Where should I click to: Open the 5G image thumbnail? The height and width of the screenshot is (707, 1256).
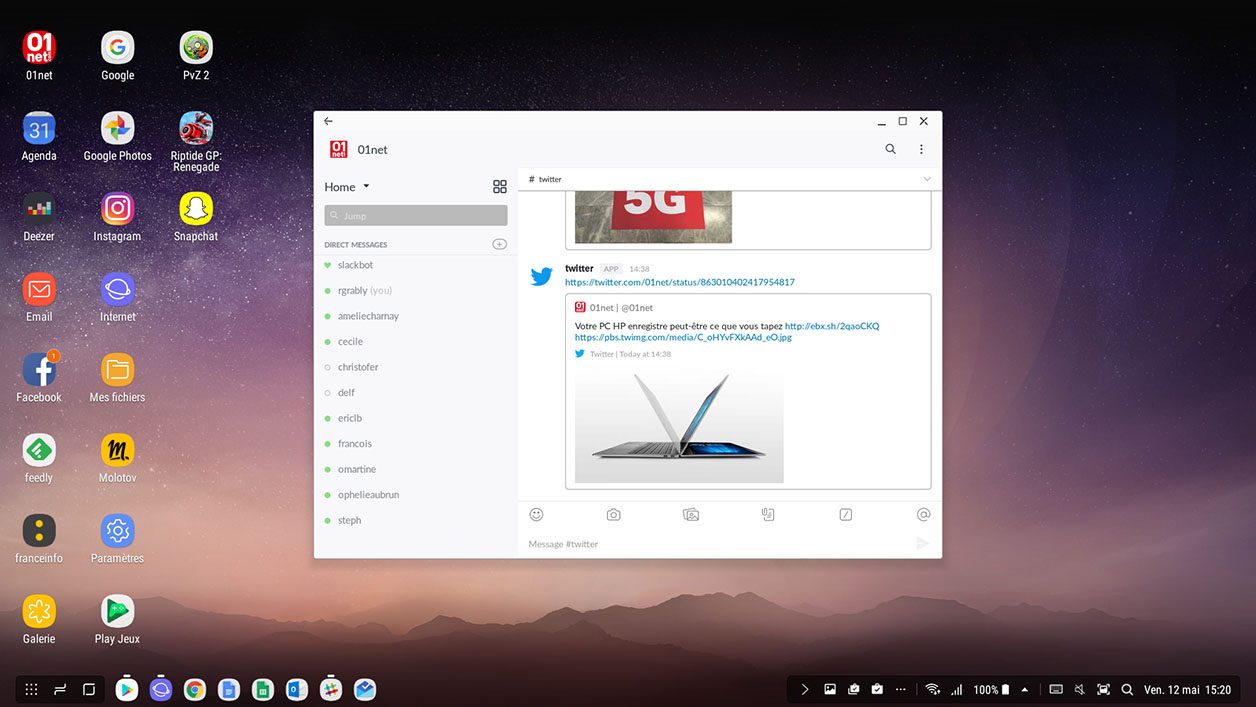click(654, 217)
